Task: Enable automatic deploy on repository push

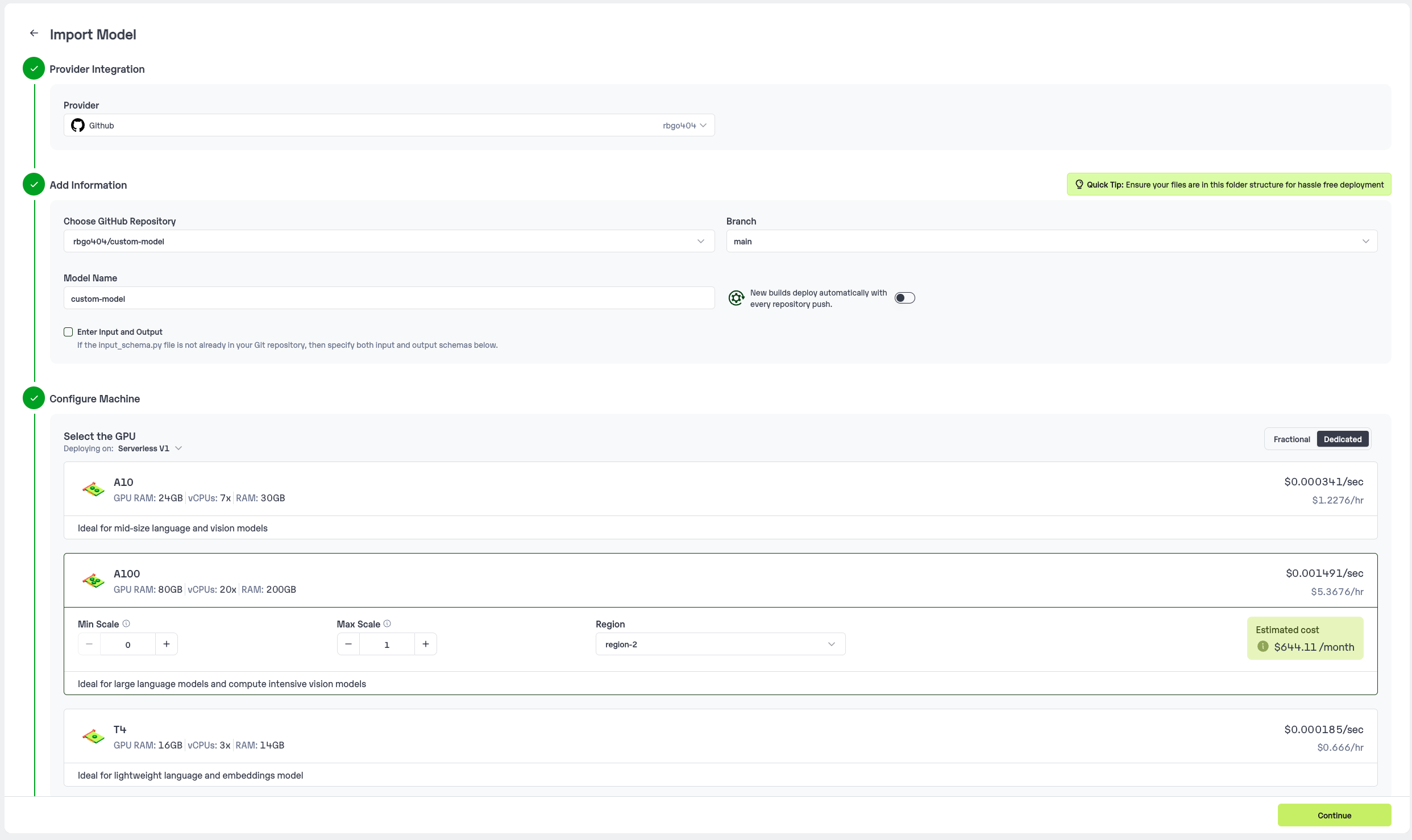Action: 904,298
